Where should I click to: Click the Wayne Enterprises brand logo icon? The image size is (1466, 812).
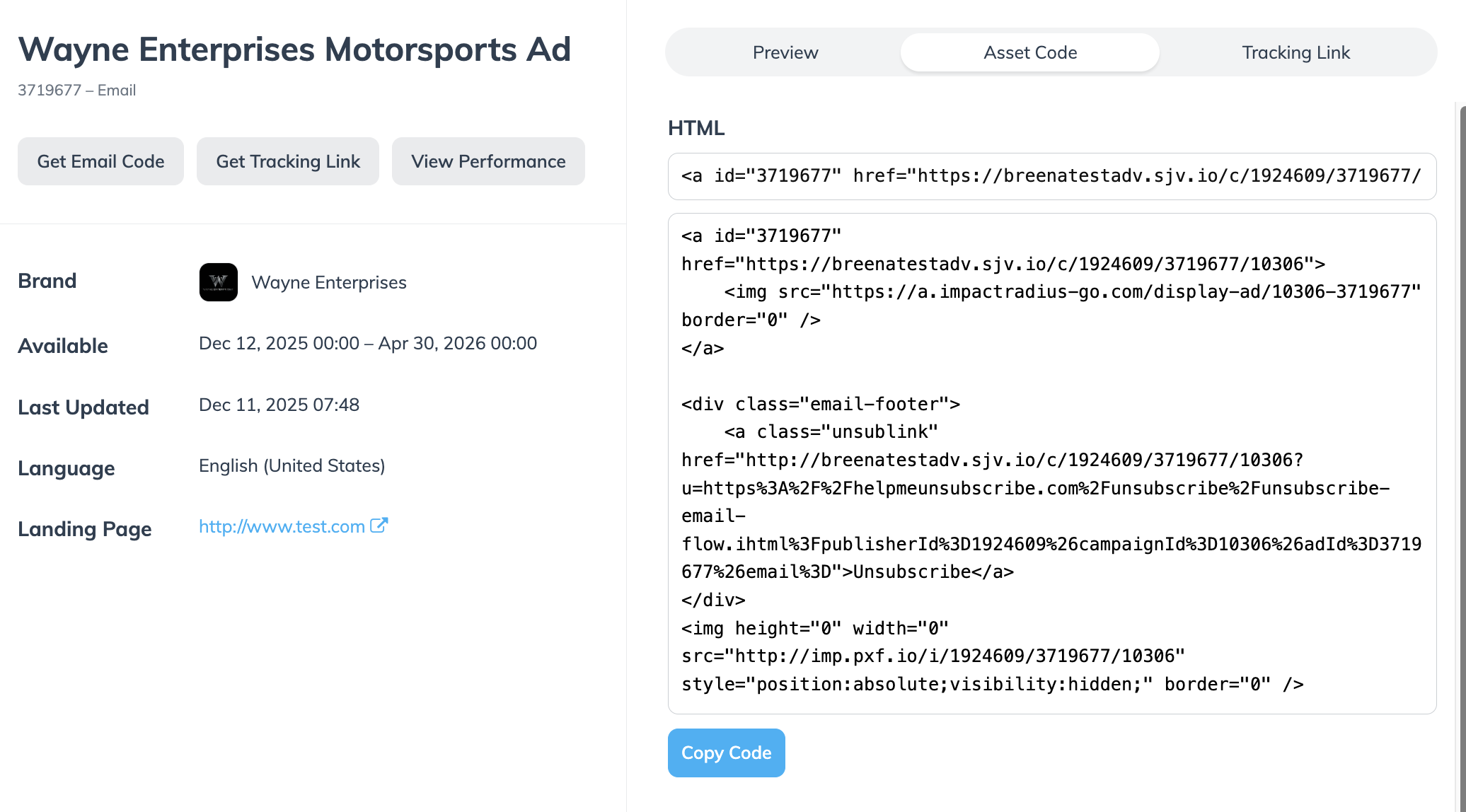pos(218,282)
